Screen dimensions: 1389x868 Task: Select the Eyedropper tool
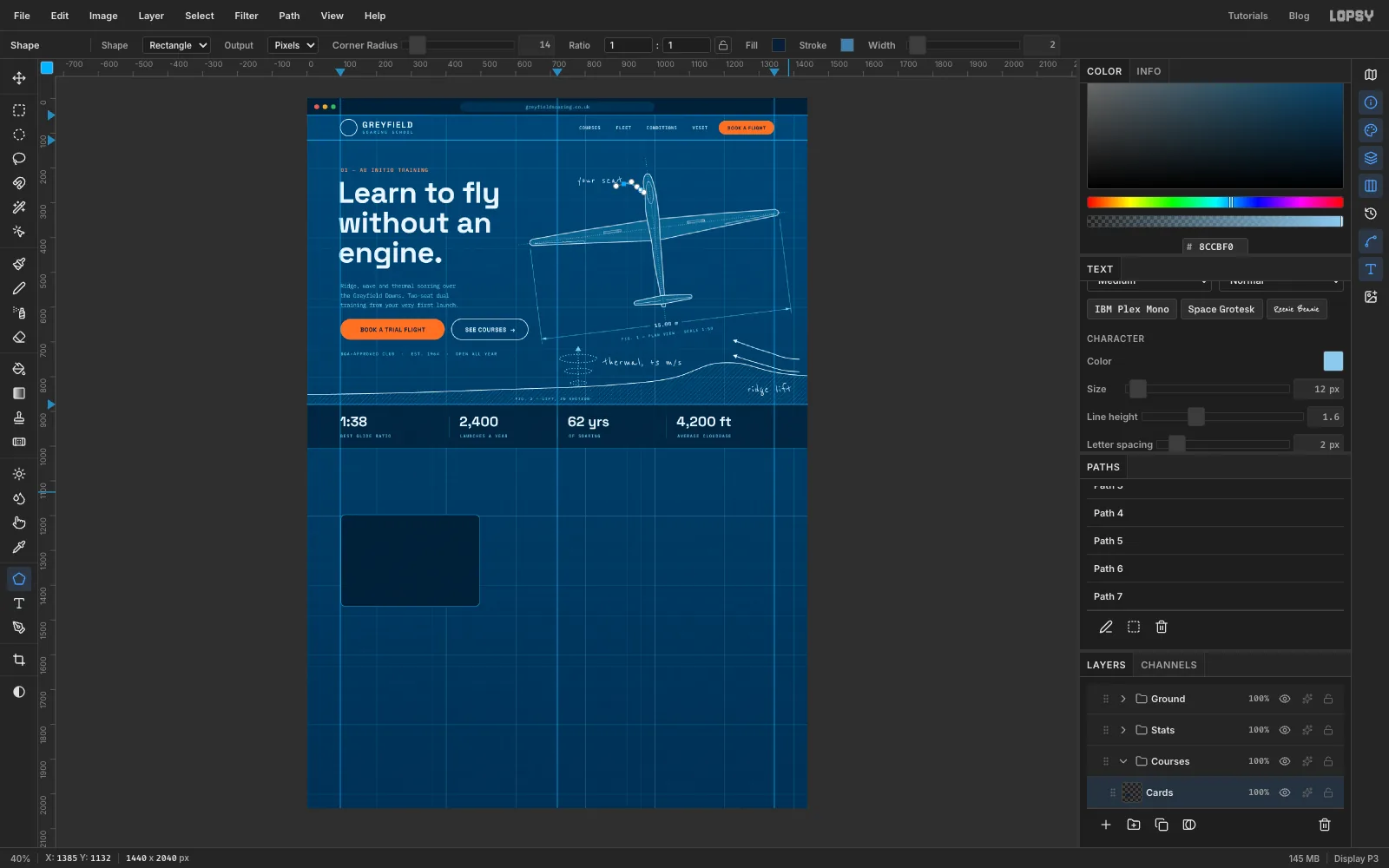coord(19,547)
